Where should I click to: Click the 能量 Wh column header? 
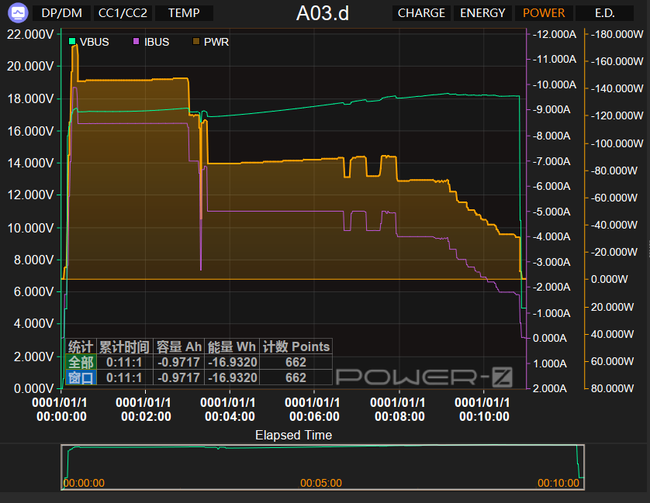pyautogui.click(x=232, y=347)
